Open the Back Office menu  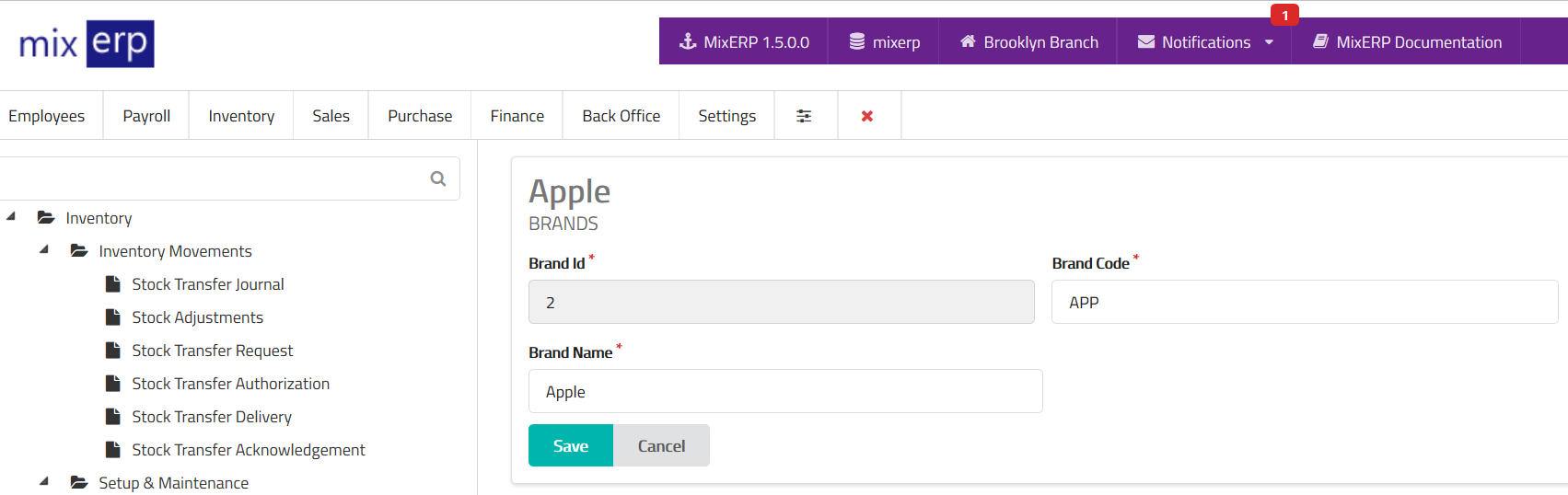tap(621, 116)
